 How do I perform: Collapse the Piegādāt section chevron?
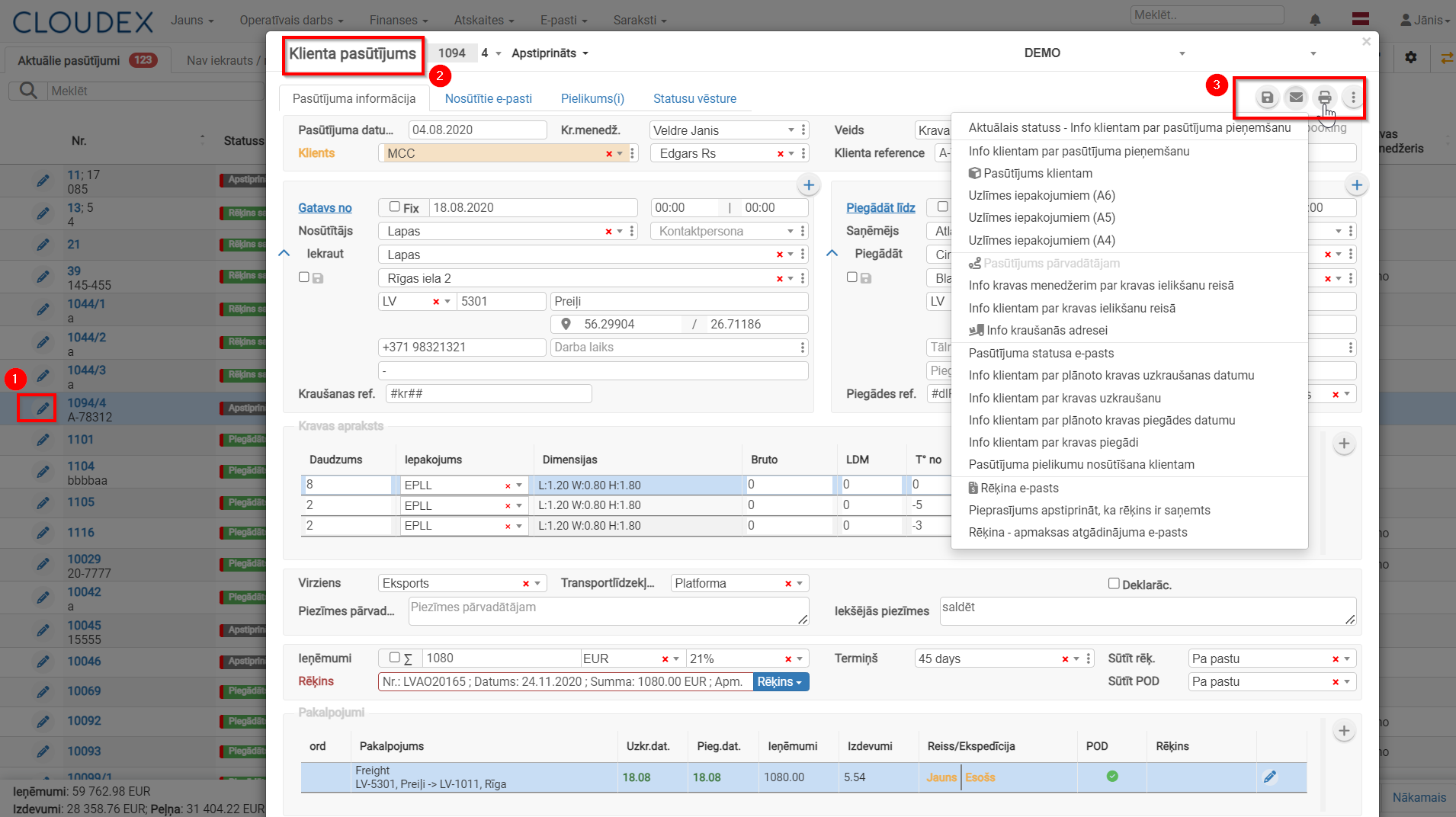[x=832, y=253]
